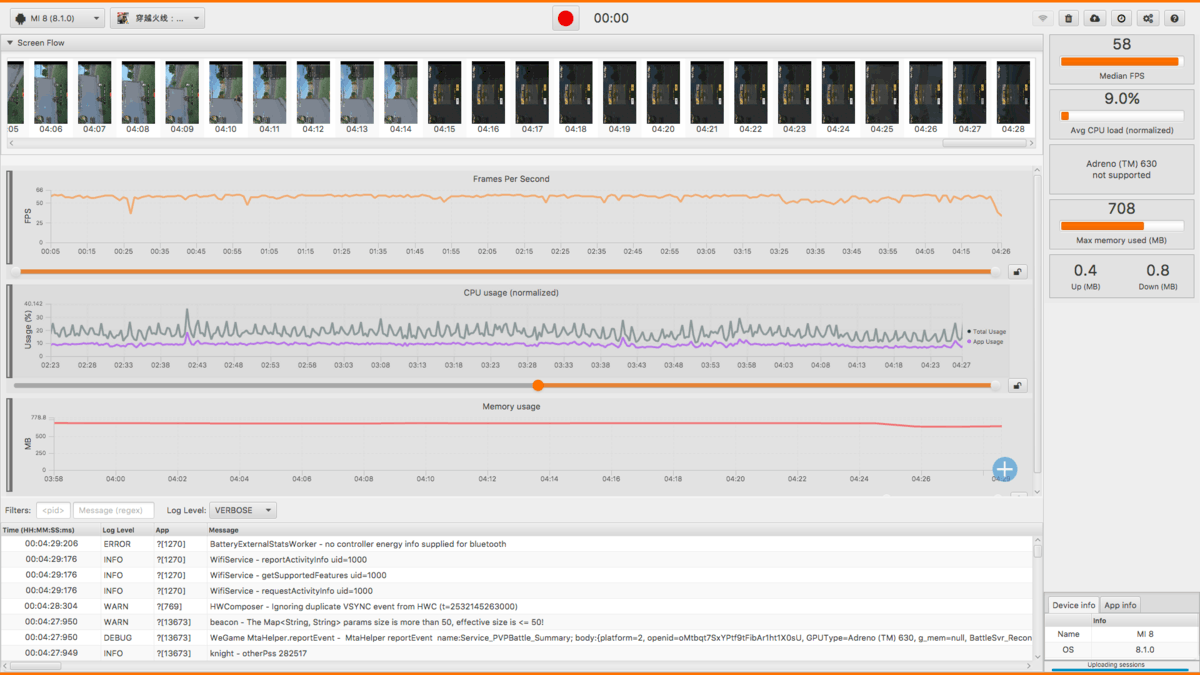Switch to the App info tab
Viewport: 1200px width, 675px height.
pos(1120,605)
